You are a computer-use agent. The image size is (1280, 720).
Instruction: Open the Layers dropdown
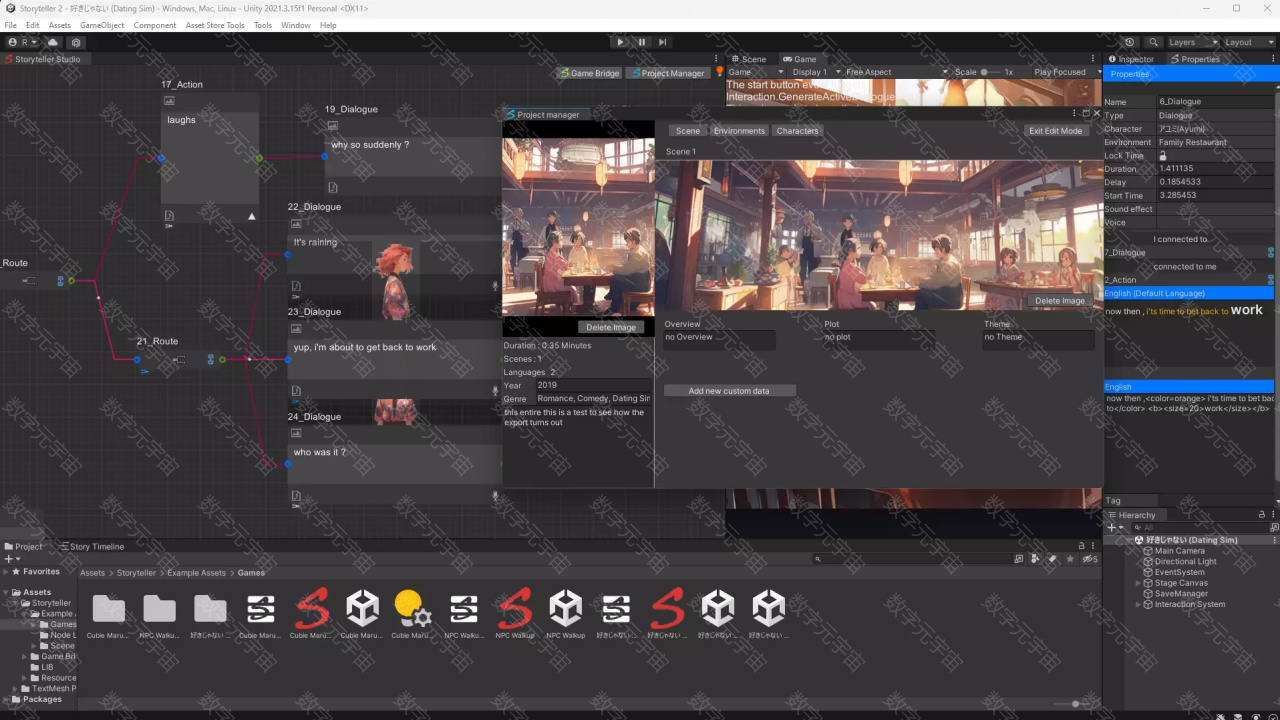pyautogui.click(x=1193, y=42)
